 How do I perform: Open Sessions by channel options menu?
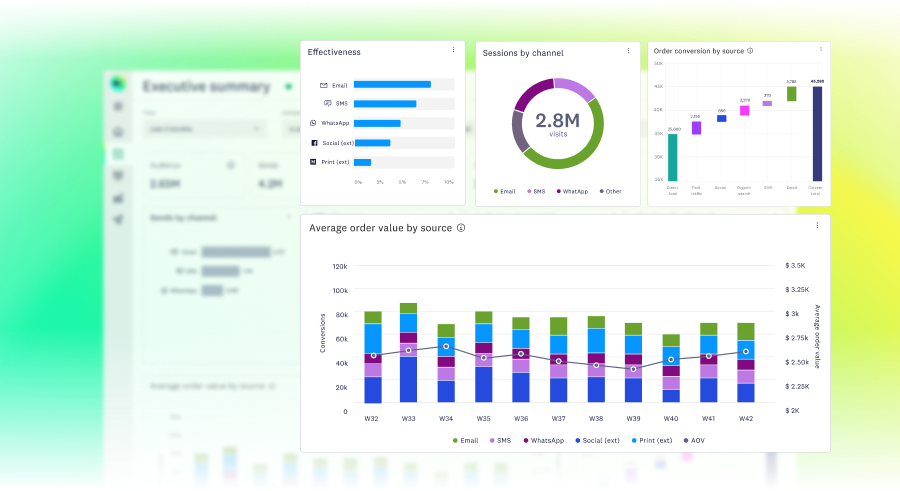pyautogui.click(x=628, y=50)
